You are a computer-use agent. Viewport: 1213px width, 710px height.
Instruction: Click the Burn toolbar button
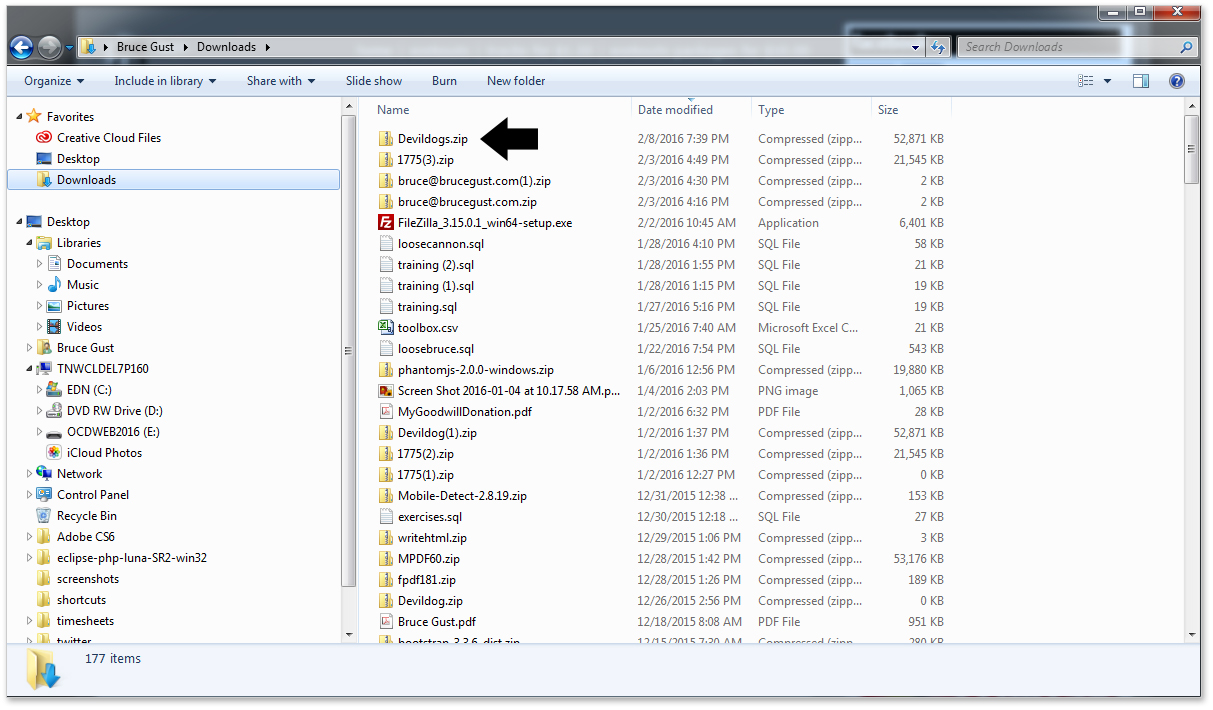(444, 81)
